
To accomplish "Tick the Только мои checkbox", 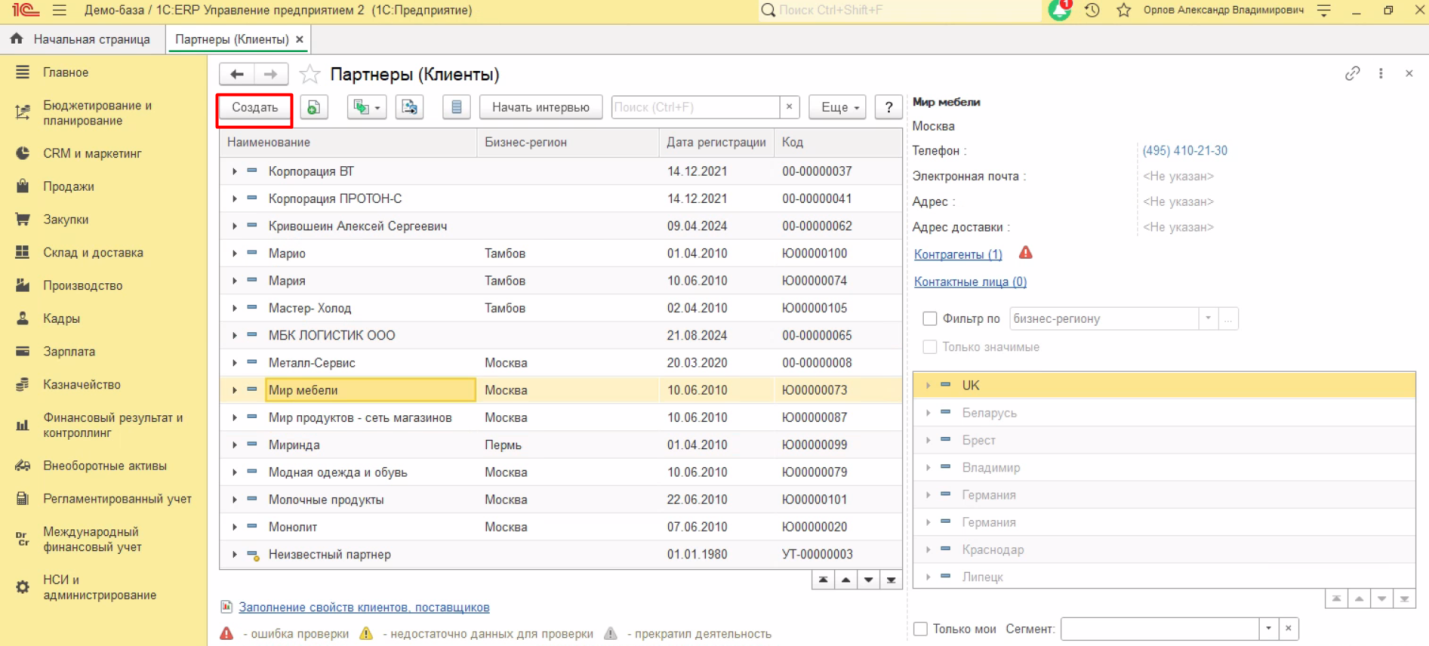I will 921,629.
